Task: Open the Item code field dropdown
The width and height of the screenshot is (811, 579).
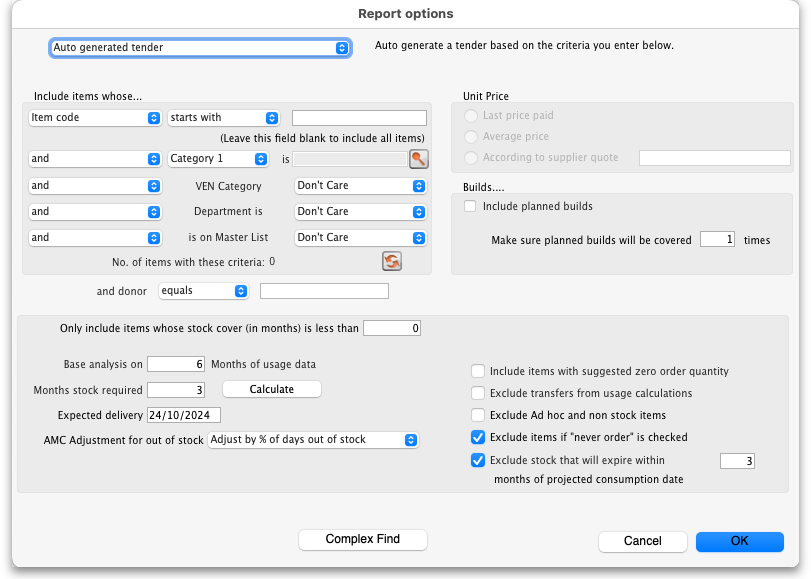Action: (96, 118)
